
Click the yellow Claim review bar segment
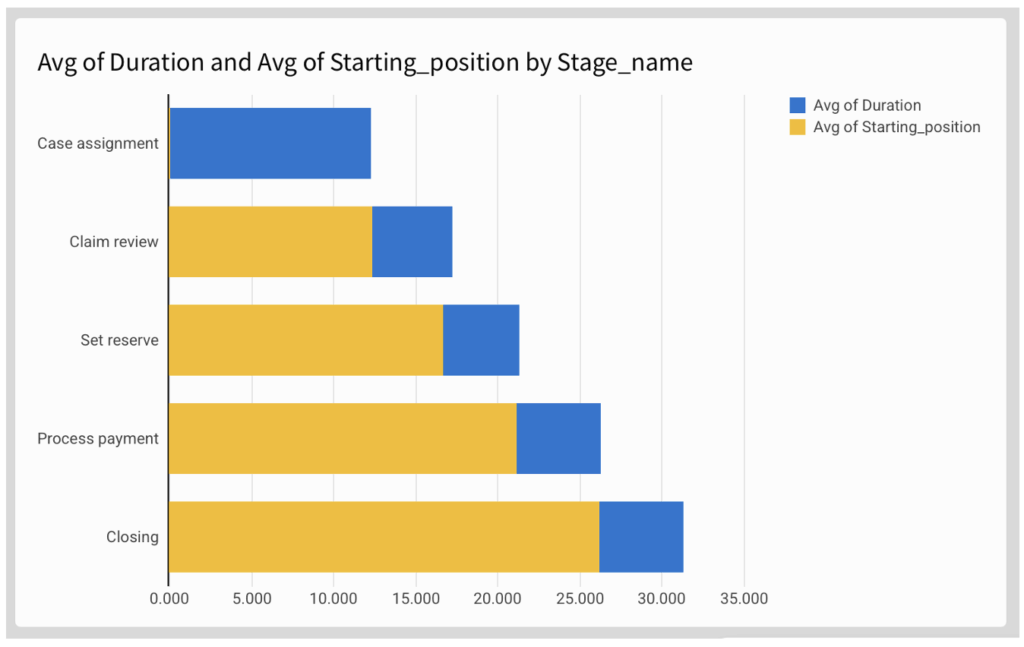coord(270,241)
